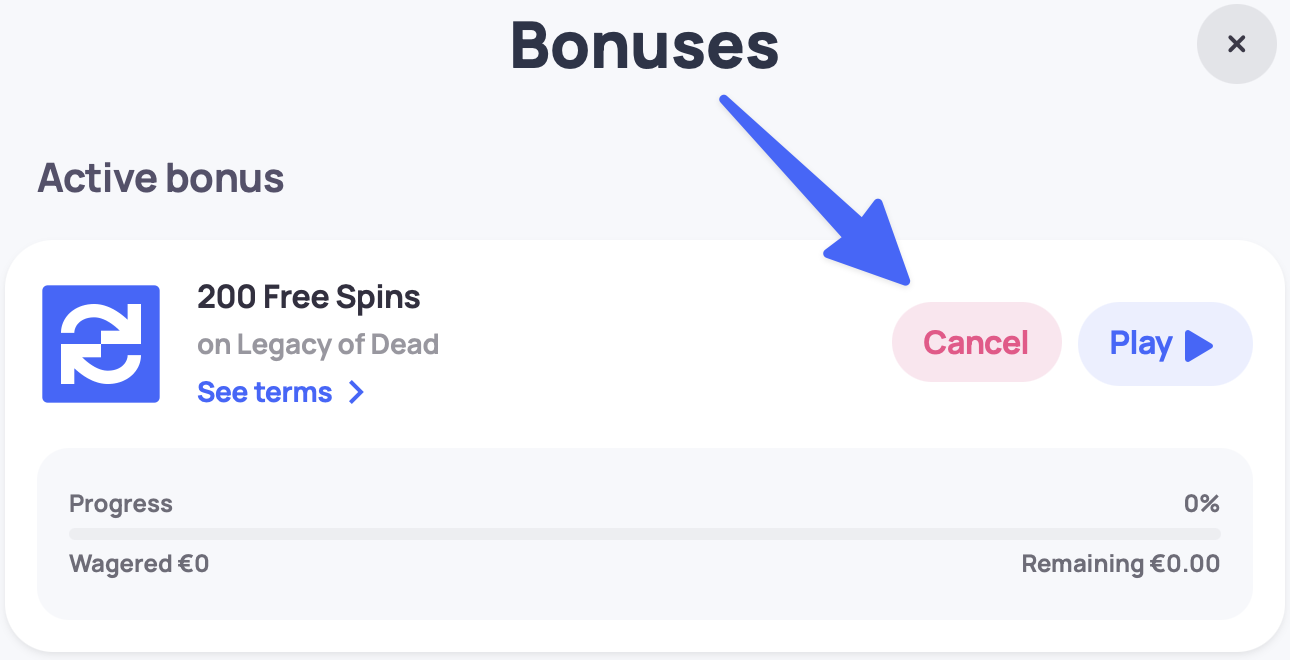Click the Bonuses heading
This screenshot has width=1290, height=660.
pyautogui.click(x=644, y=45)
